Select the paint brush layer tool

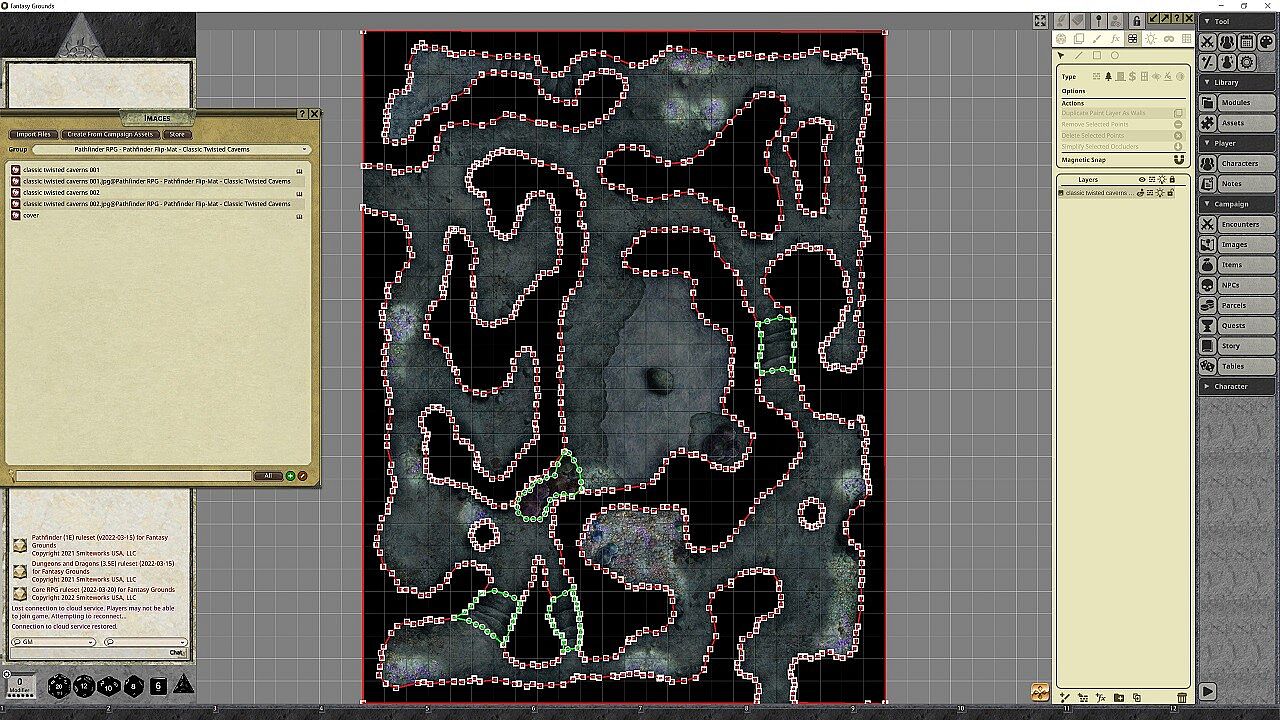click(x=1097, y=39)
